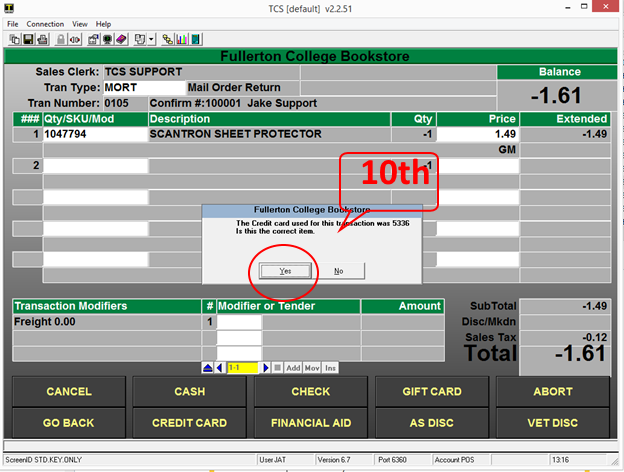
Task: Click the green terminal monitor icon
Action: (x=107, y=39)
